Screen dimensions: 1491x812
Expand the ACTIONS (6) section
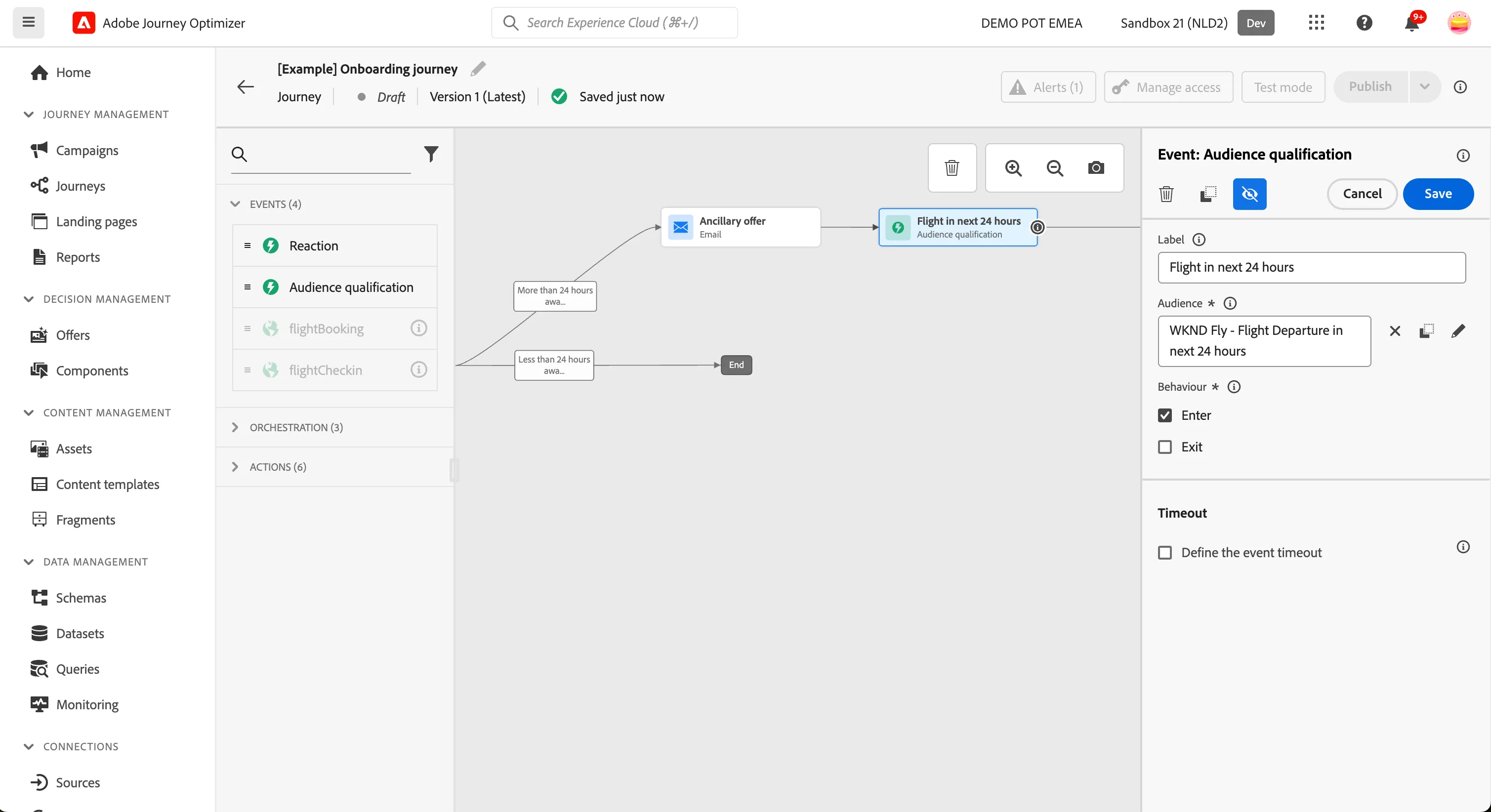[x=235, y=466]
